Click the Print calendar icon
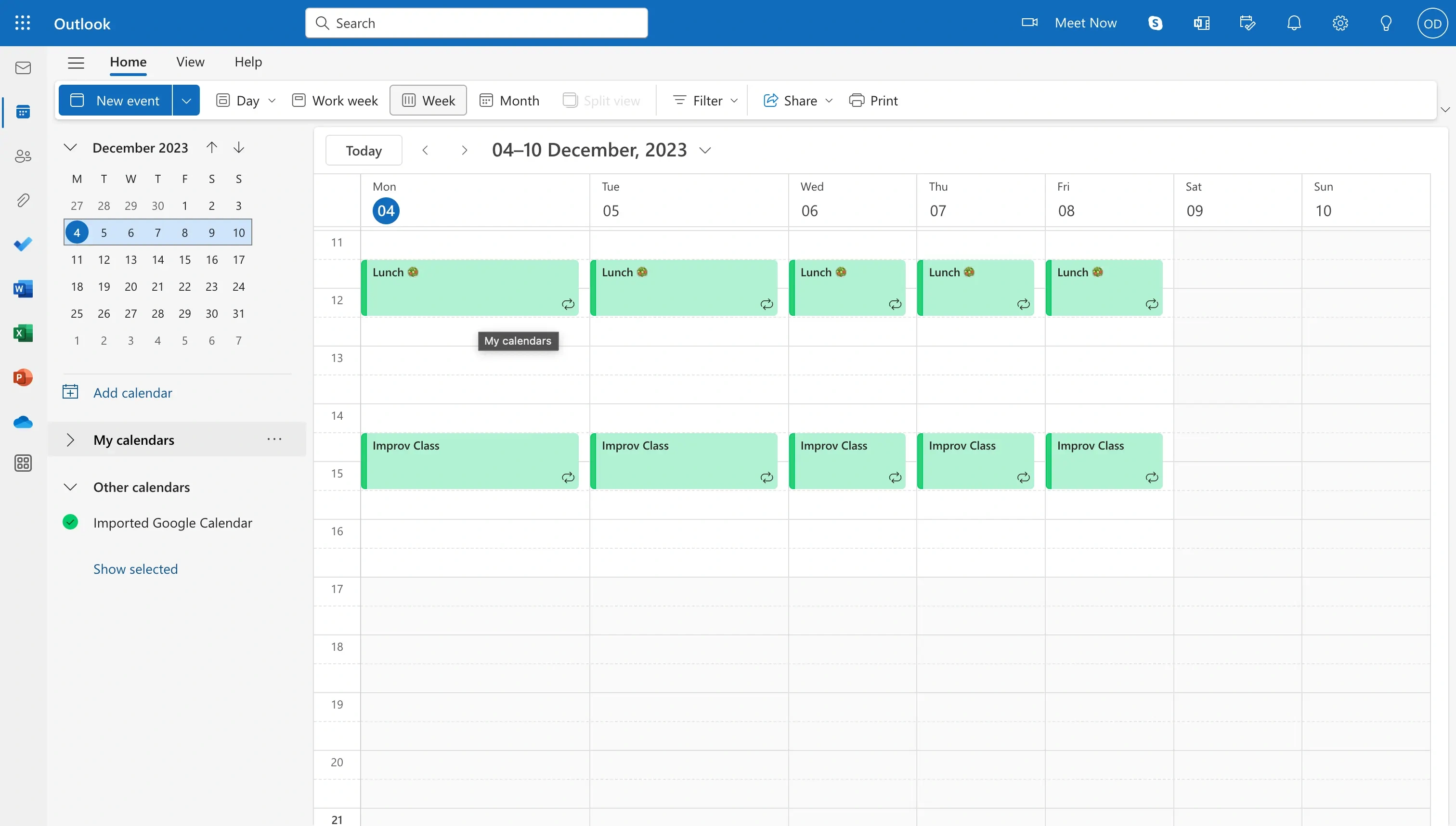1456x826 pixels. pyautogui.click(x=856, y=99)
